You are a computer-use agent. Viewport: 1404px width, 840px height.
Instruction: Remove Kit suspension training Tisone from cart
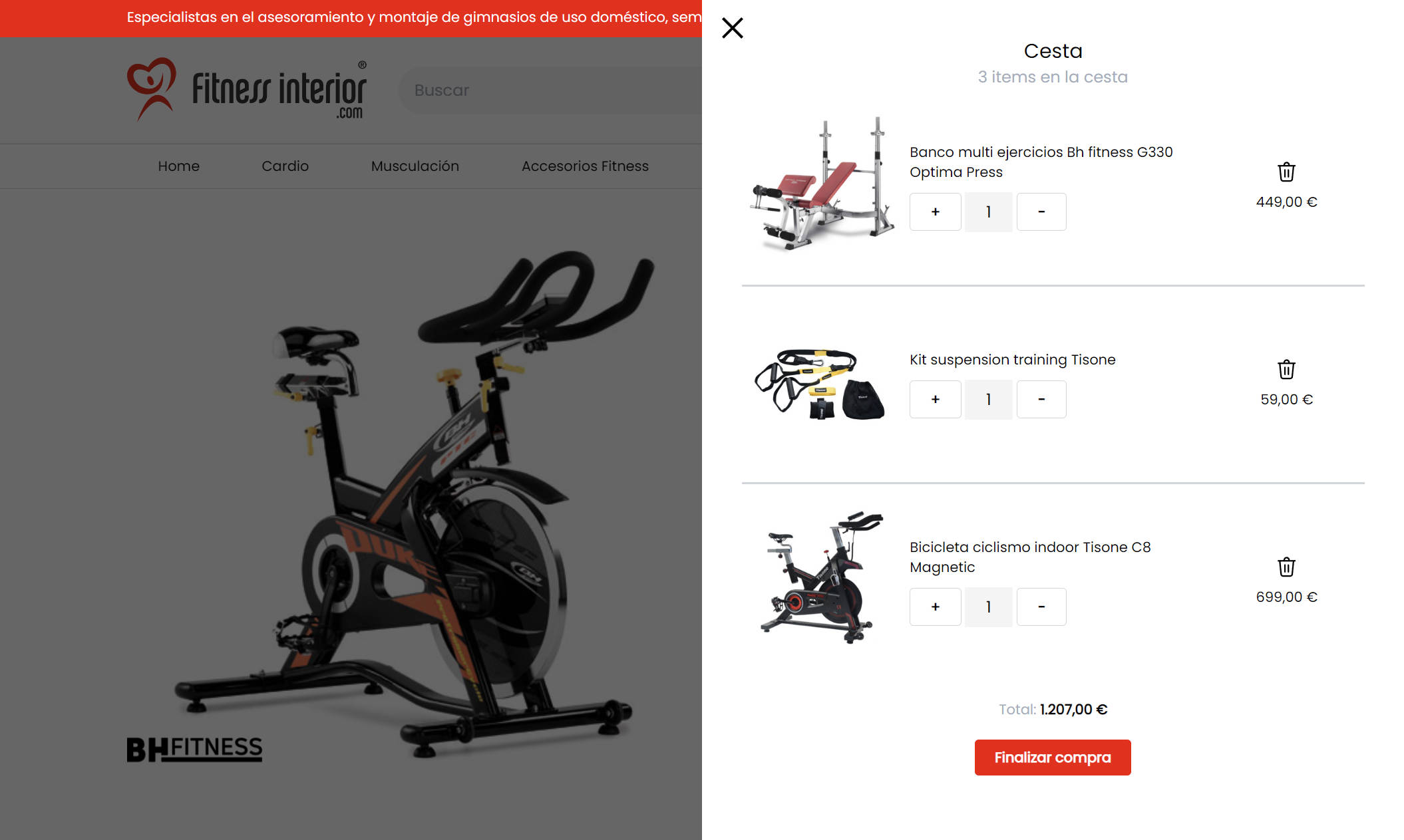1286,369
